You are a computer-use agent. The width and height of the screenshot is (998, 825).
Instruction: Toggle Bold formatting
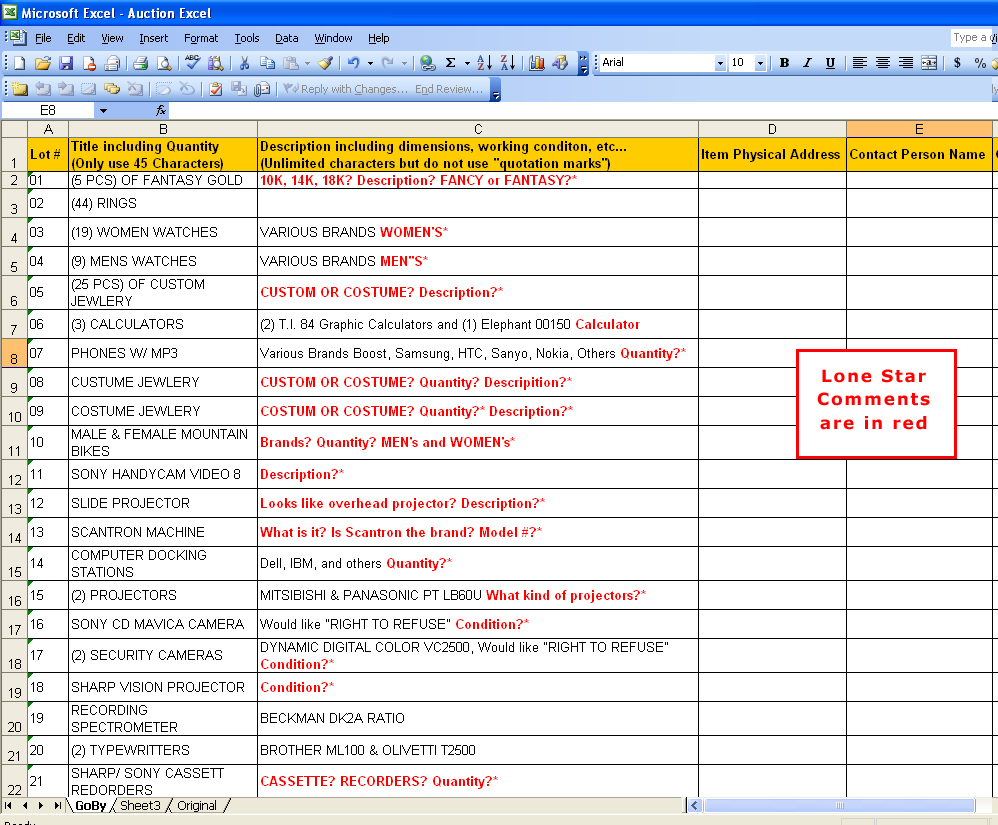(x=784, y=63)
